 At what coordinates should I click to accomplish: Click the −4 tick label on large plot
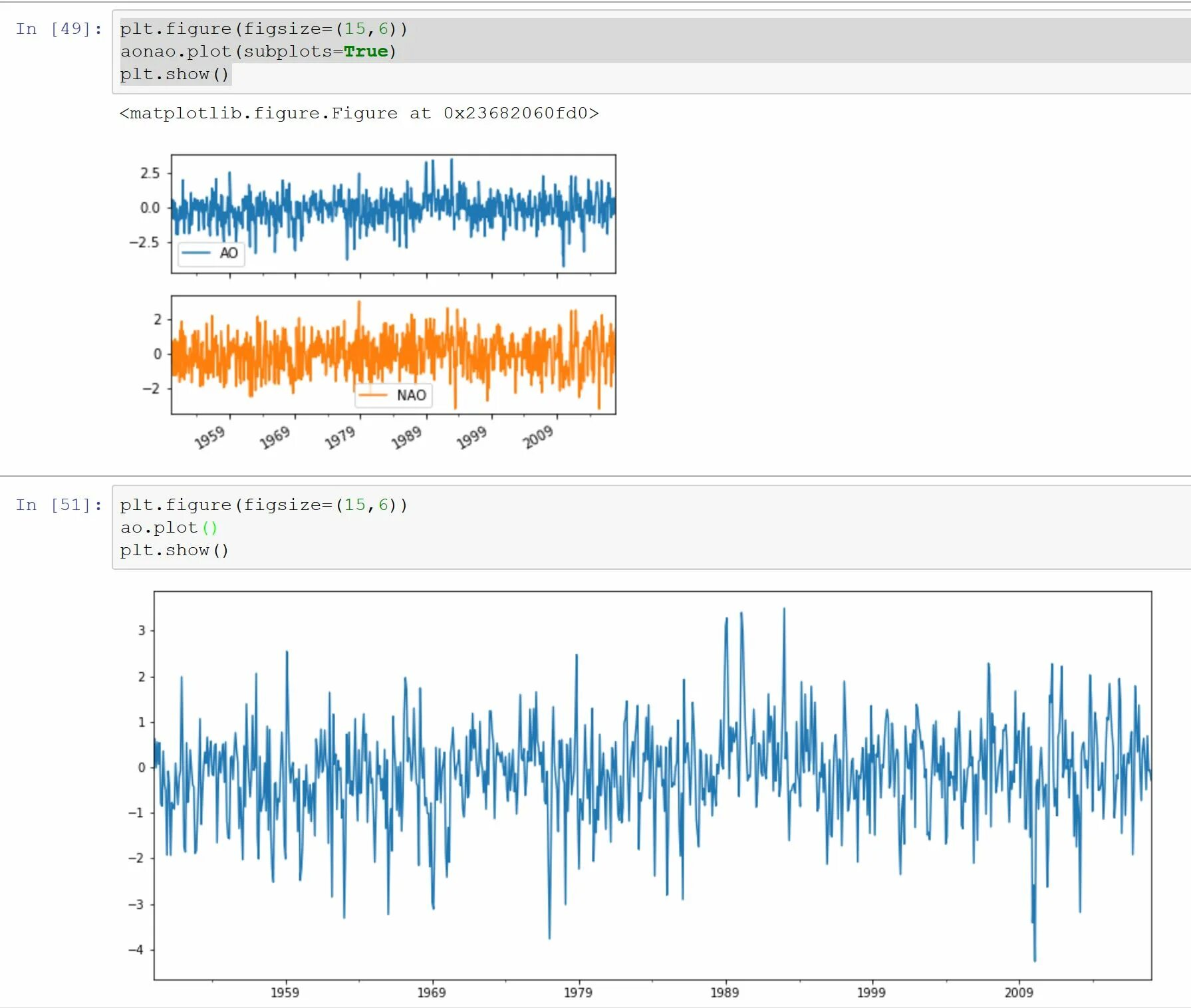tap(136, 949)
